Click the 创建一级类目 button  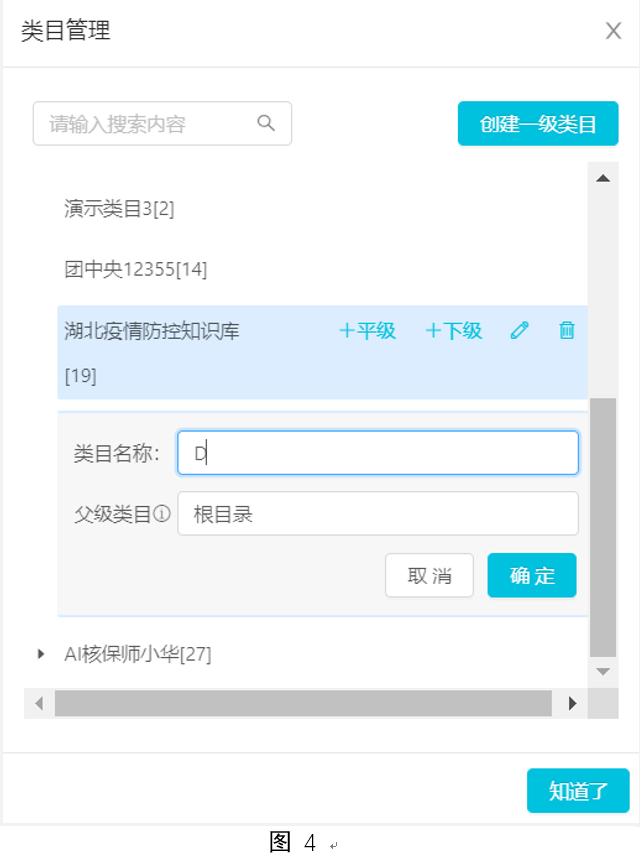pos(538,124)
